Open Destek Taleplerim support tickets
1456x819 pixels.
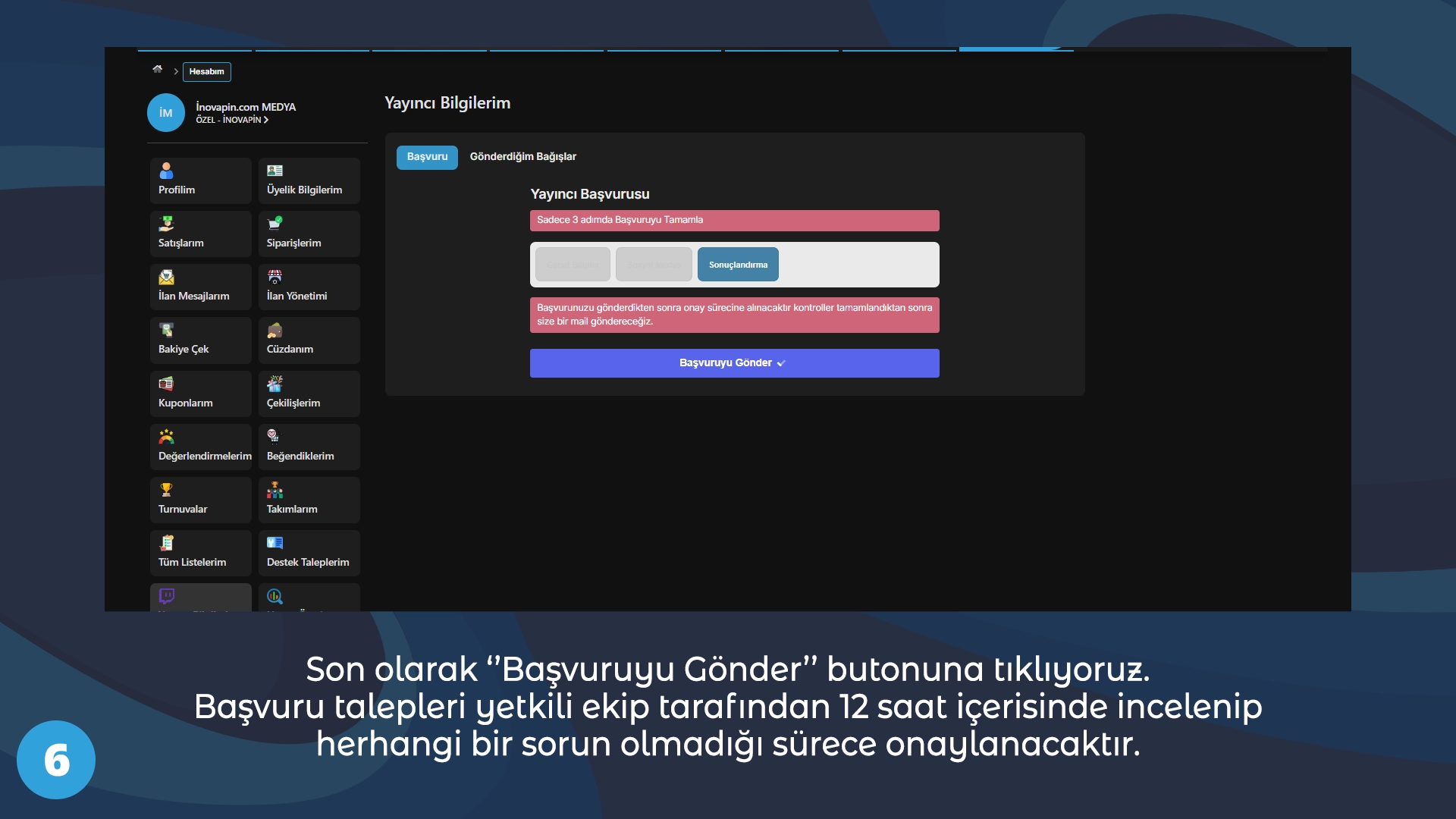tap(309, 552)
